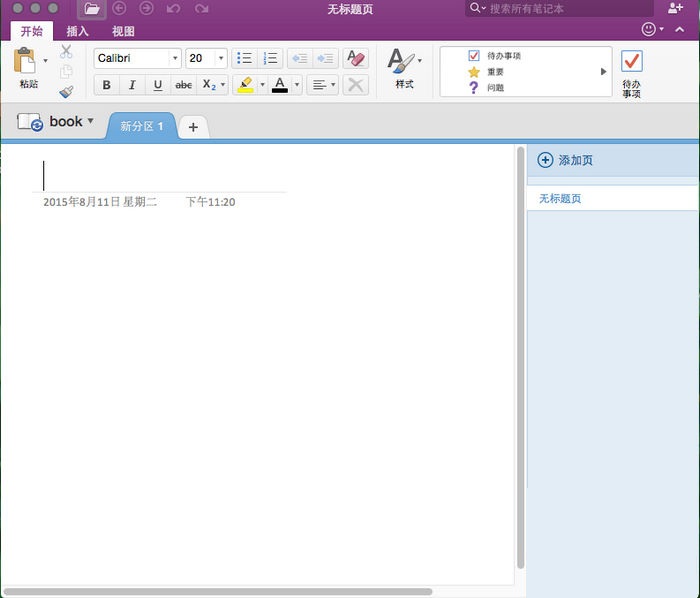Screen dimensions: 700x598
Task: Apply a numbered list
Action: coord(270,58)
